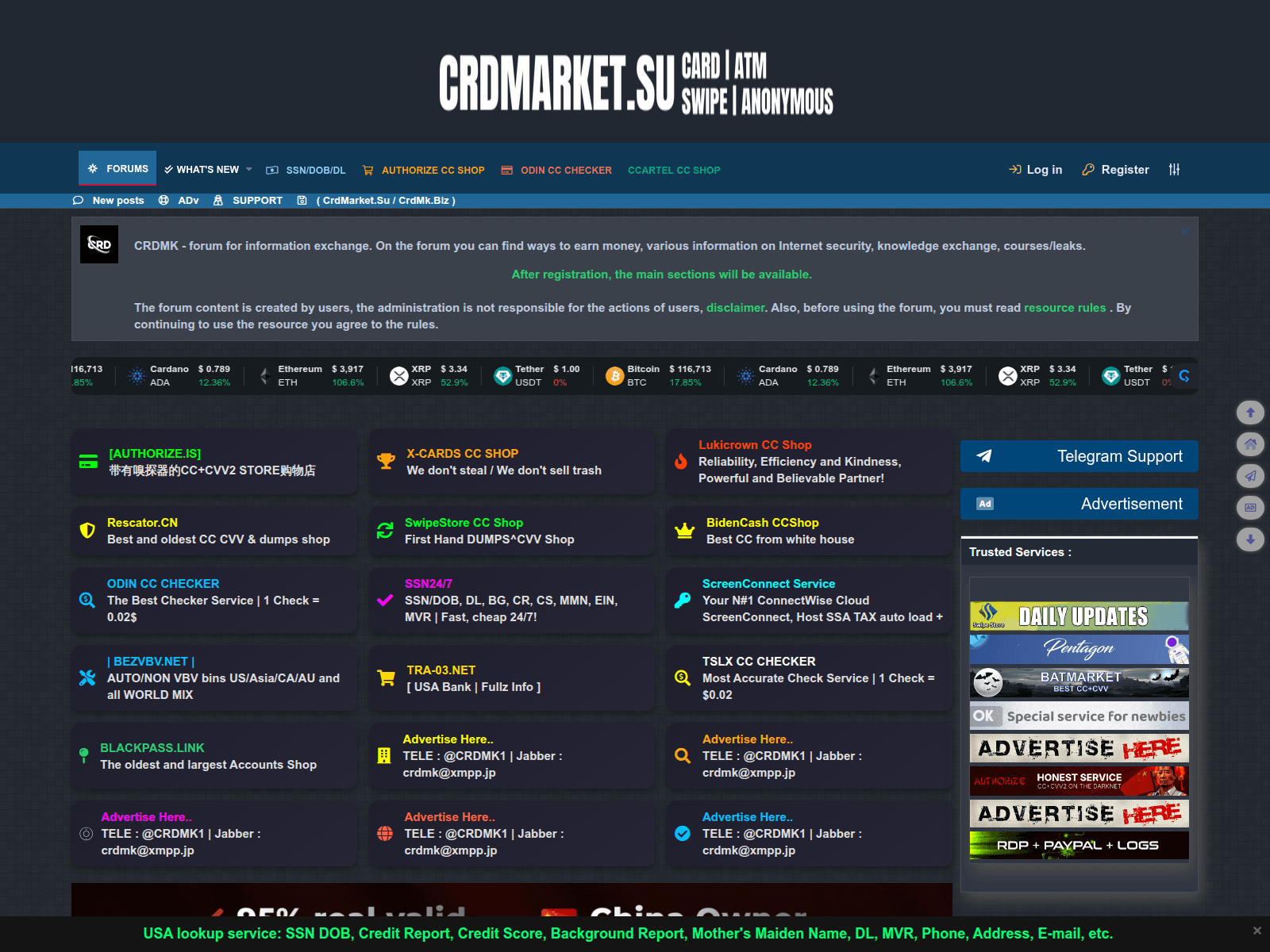Open the sliders settings icon beside Register
The width and height of the screenshot is (1270, 952).
click(1174, 170)
